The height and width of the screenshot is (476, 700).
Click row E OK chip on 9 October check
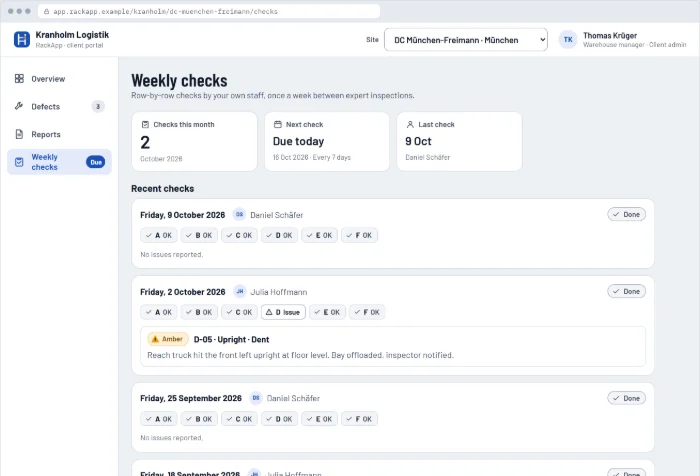pyautogui.click(x=320, y=235)
